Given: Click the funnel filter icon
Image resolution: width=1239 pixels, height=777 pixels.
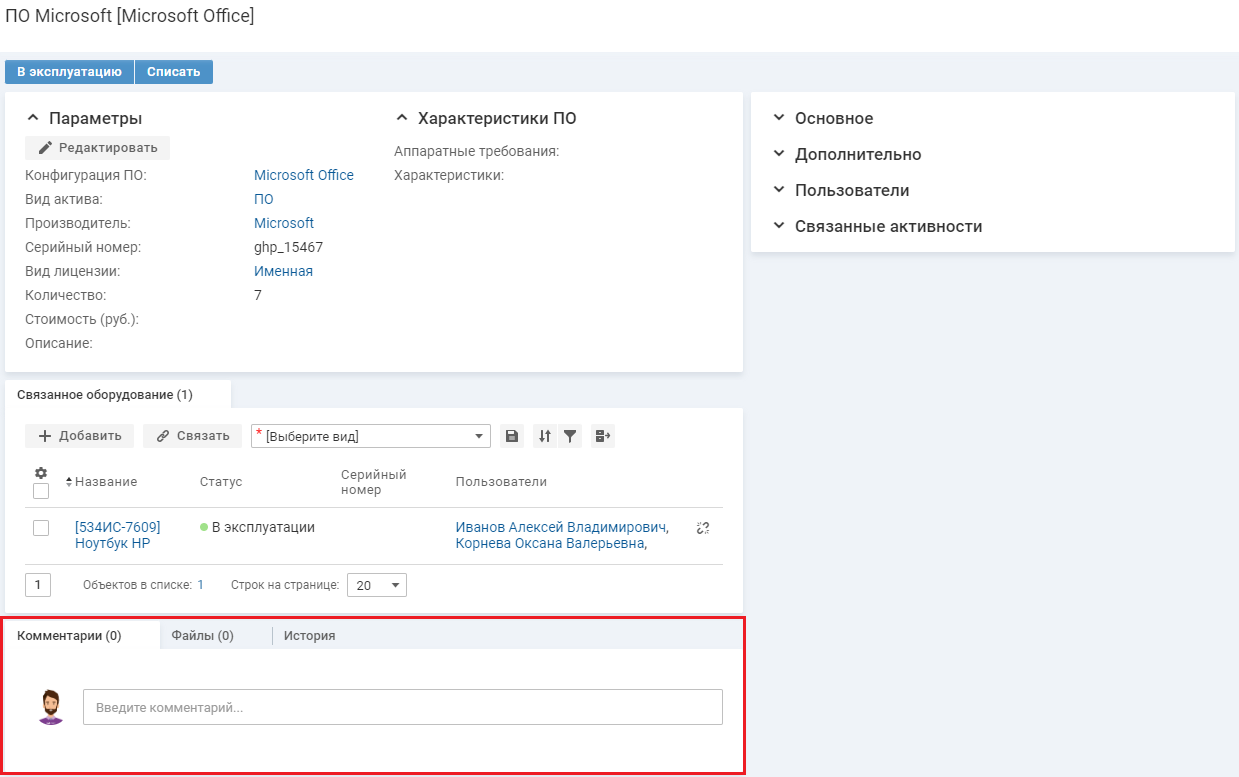Looking at the screenshot, I should point(570,436).
